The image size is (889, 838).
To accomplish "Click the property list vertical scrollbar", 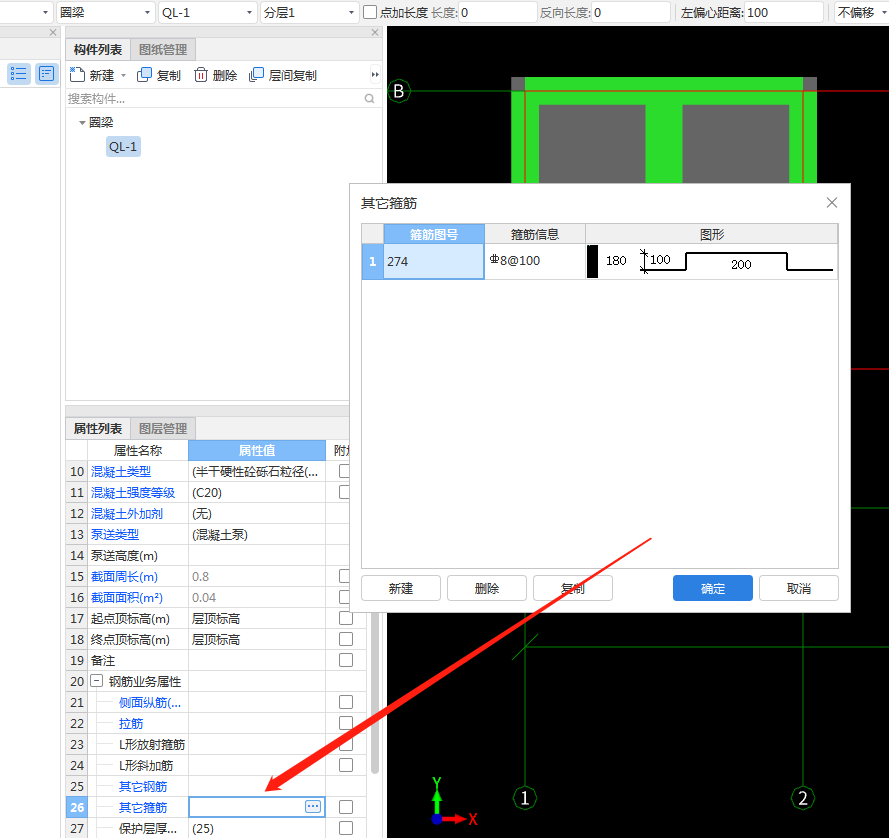I will (374, 692).
